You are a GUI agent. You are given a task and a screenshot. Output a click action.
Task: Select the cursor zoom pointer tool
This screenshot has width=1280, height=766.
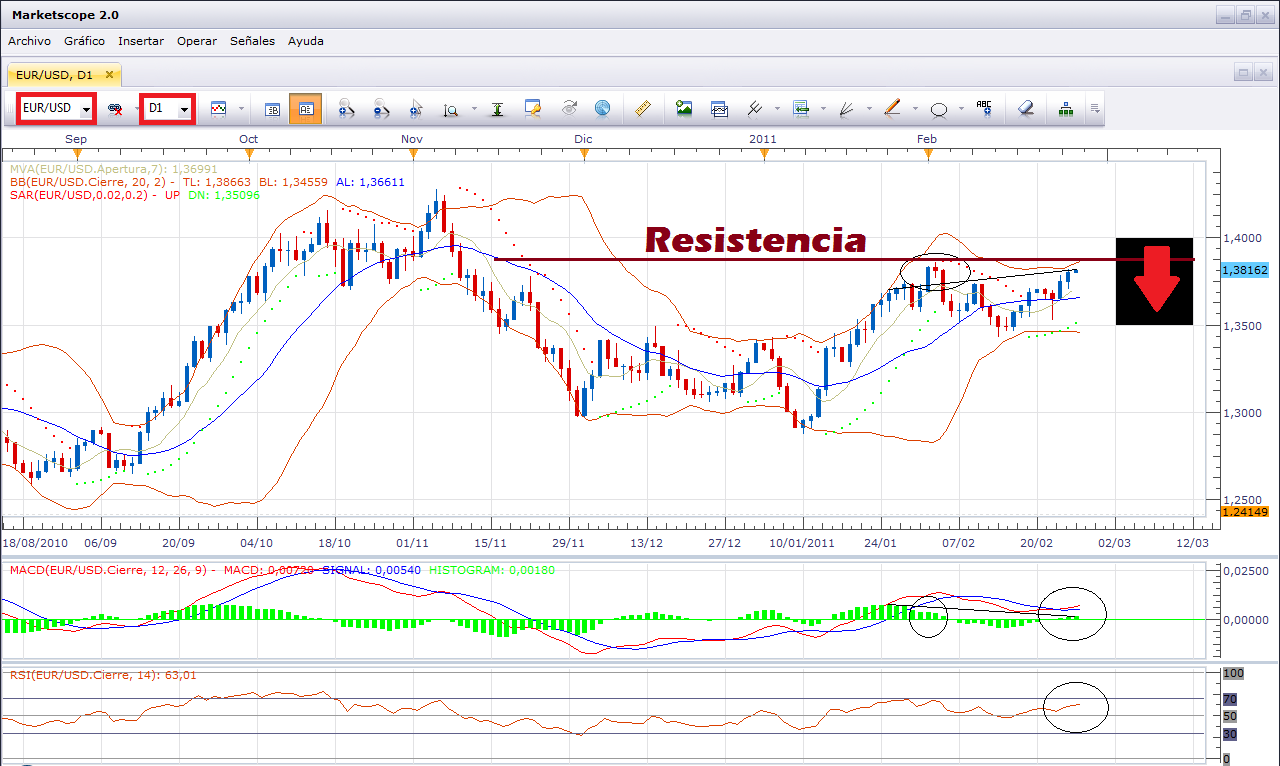(x=416, y=108)
